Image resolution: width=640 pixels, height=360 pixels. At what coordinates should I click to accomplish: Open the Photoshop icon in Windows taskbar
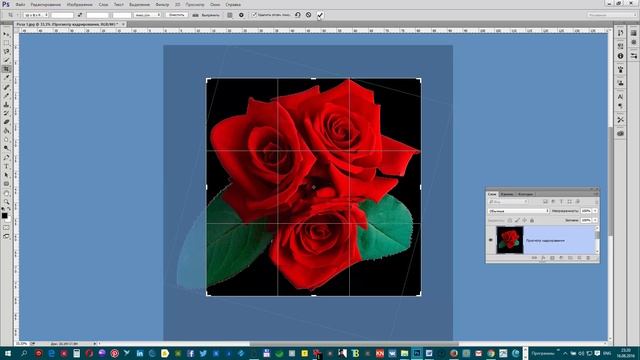(417, 353)
